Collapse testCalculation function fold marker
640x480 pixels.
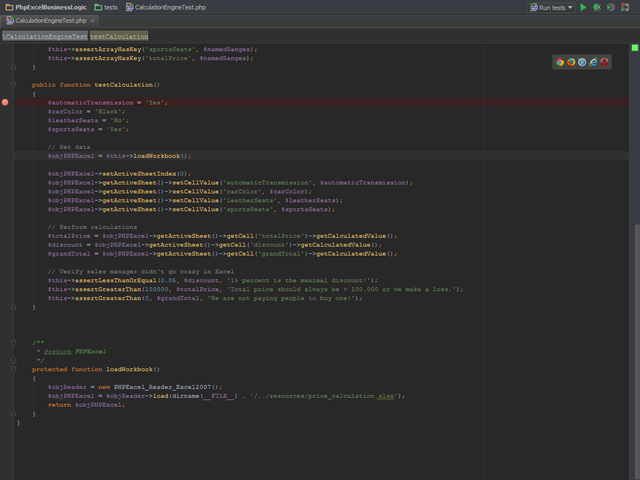tap(13, 85)
